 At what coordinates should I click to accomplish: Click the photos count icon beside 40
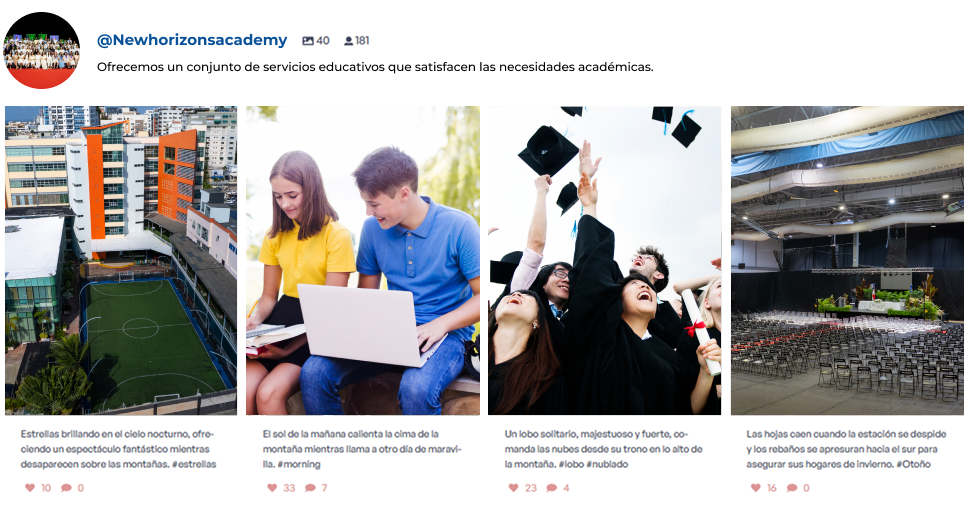click(307, 41)
